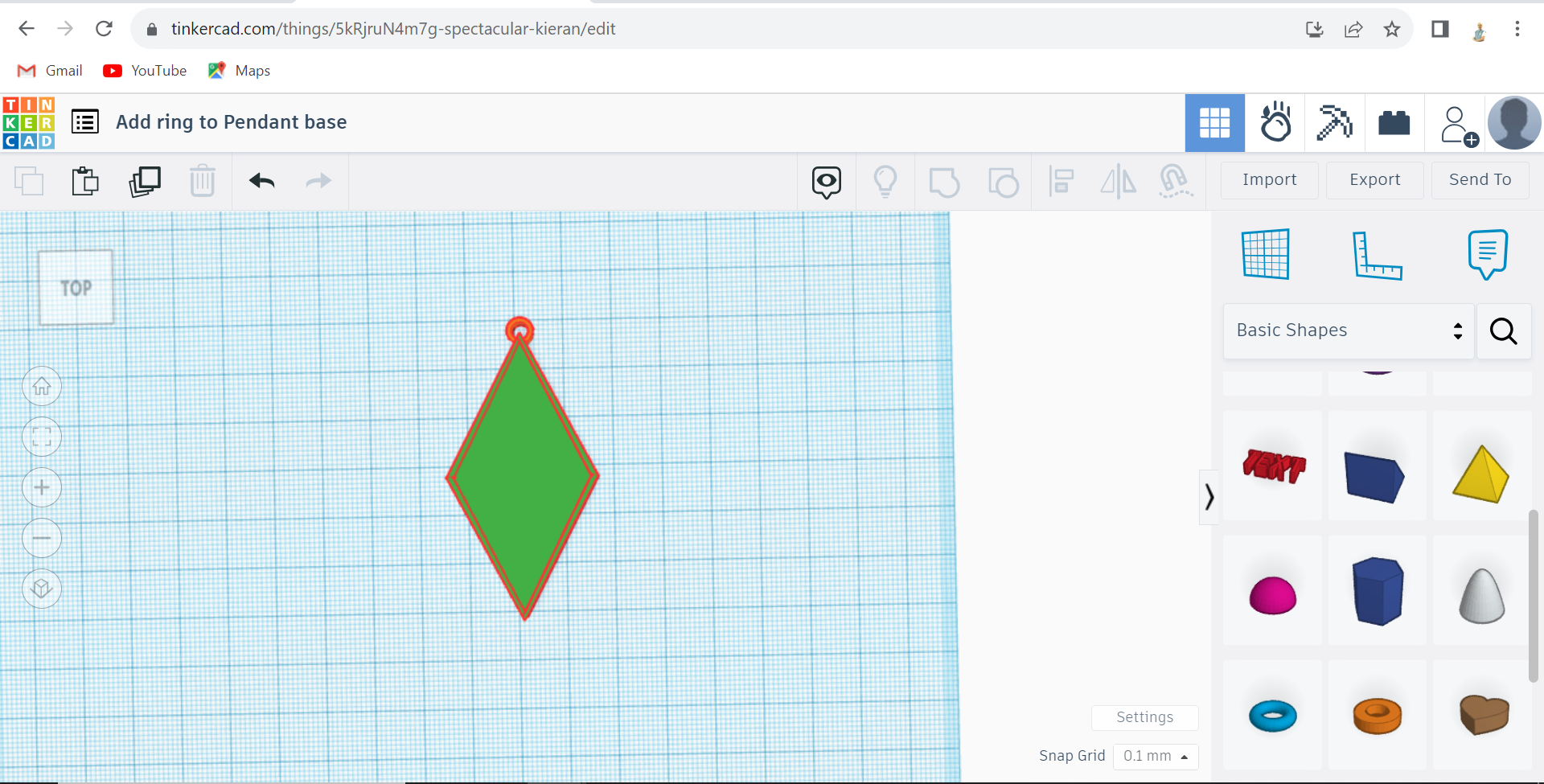Search shapes with magnifier icon
The height and width of the screenshot is (784, 1544).
(1504, 330)
